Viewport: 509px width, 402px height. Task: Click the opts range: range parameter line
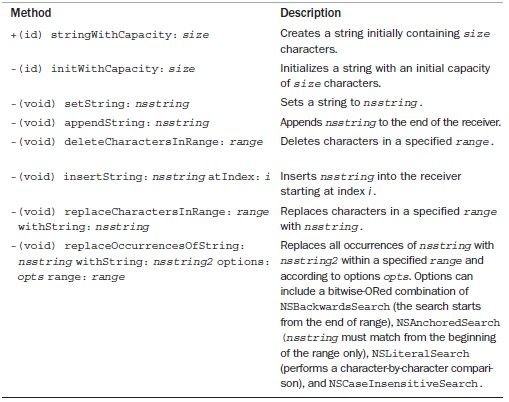(x=71, y=277)
